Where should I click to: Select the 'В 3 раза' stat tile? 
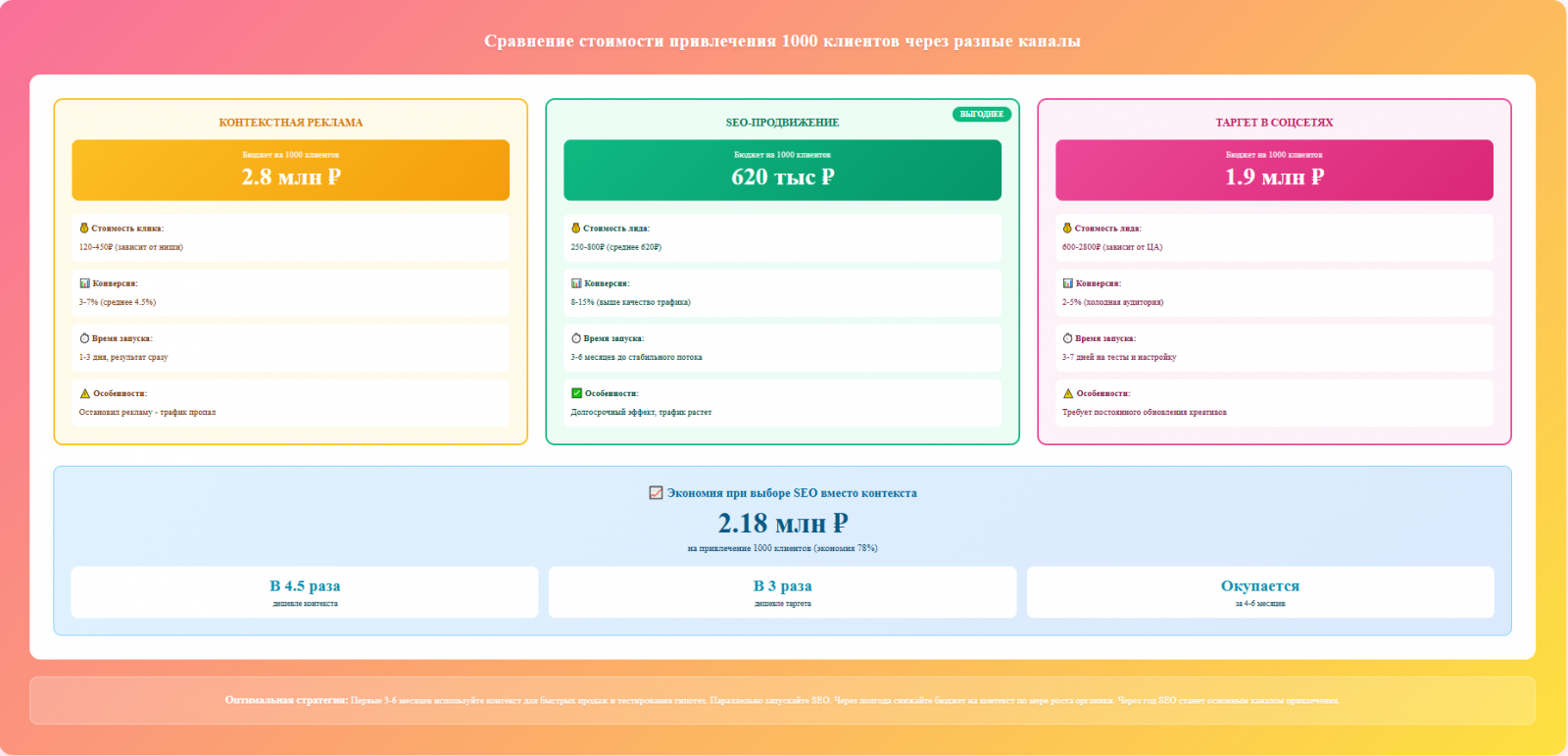783,592
